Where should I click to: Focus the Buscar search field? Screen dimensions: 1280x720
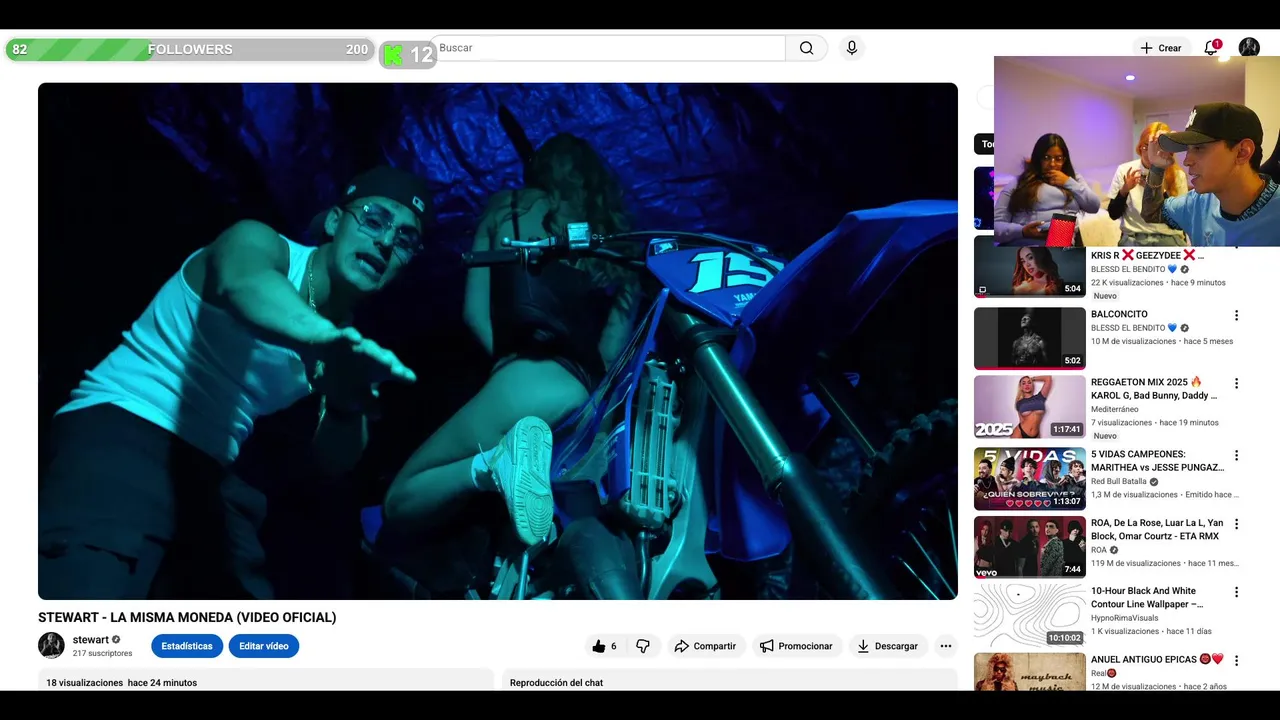610,48
